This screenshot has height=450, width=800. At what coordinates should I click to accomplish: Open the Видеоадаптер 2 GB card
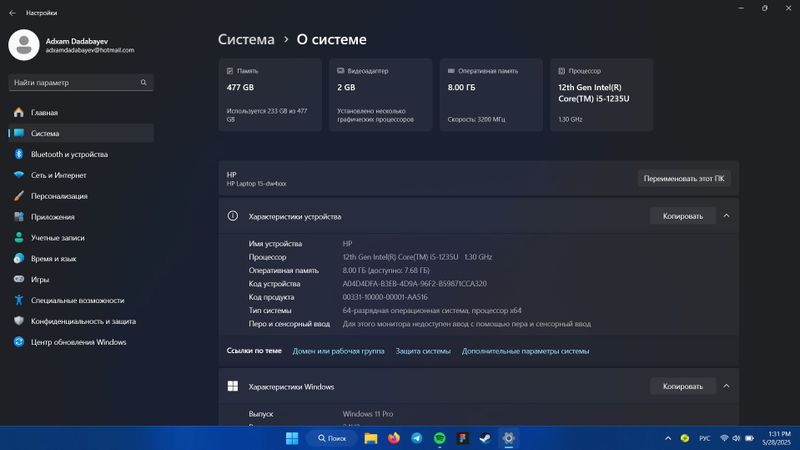[x=381, y=95]
